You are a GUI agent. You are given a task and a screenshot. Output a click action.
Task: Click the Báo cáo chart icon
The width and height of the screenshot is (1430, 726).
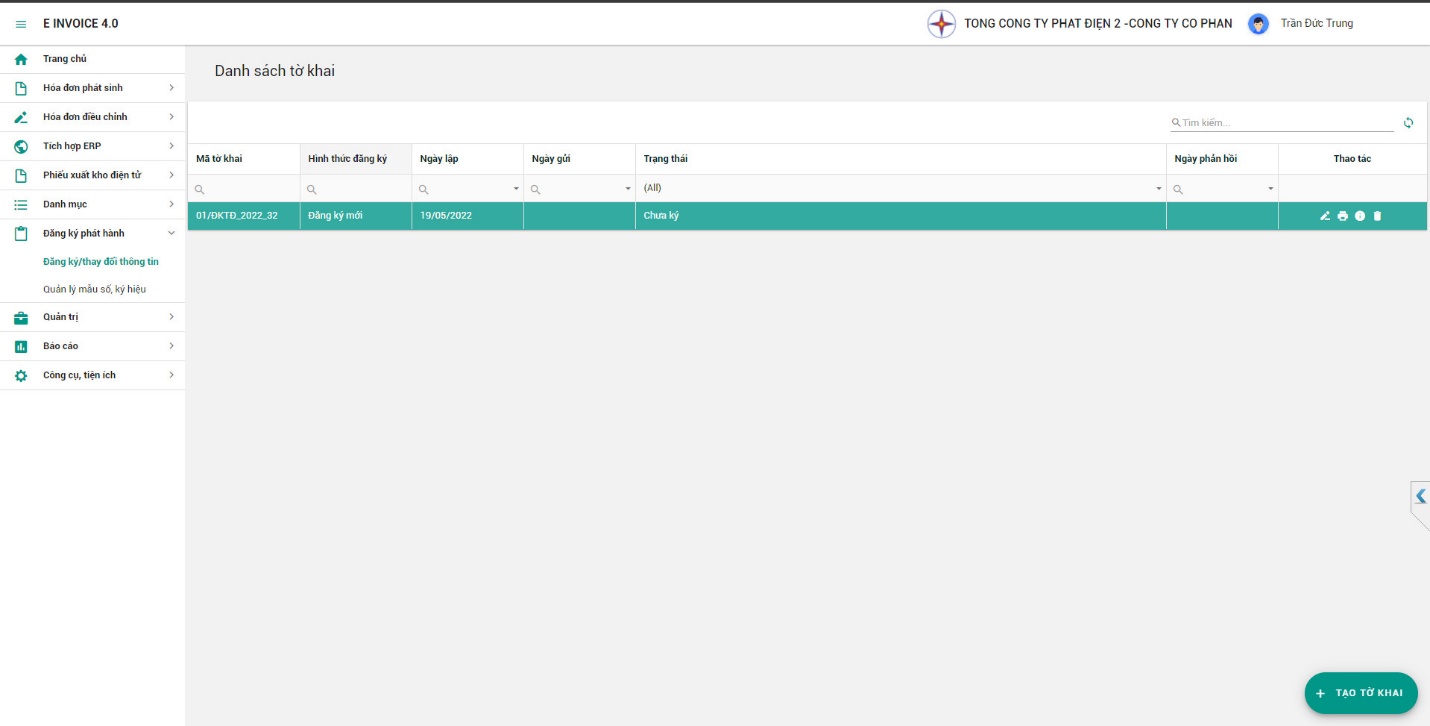pos(21,347)
